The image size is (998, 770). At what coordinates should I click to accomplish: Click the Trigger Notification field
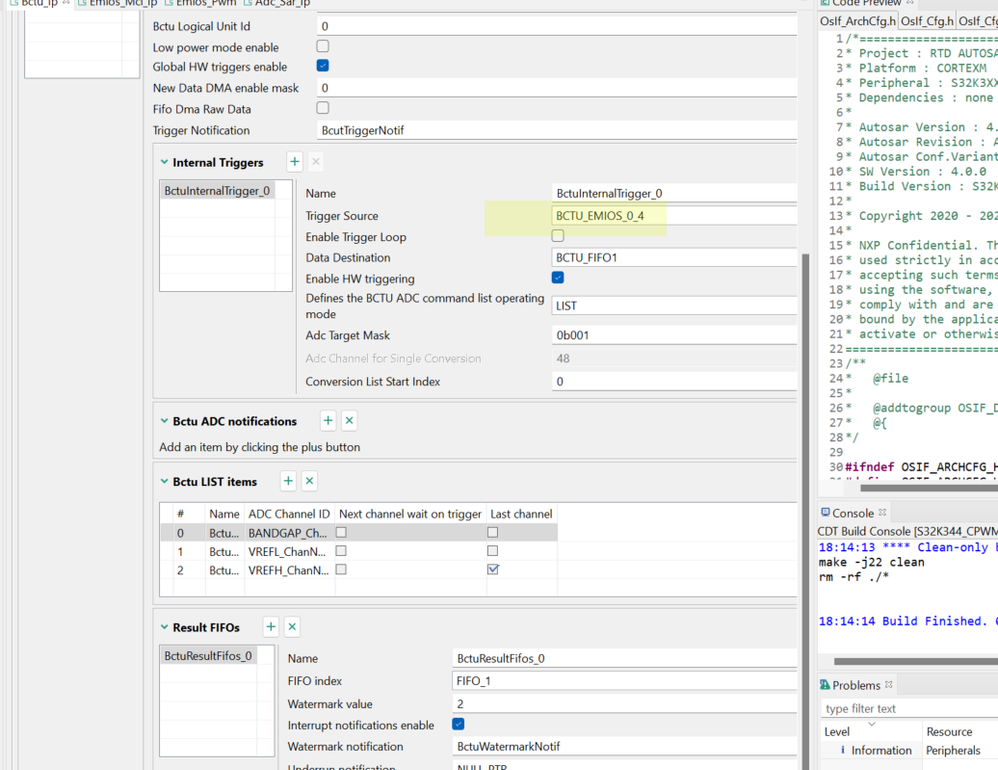pos(557,130)
